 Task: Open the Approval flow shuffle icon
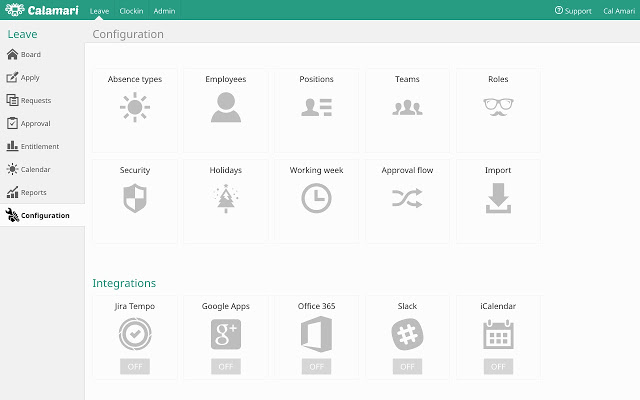[x=407, y=198]
